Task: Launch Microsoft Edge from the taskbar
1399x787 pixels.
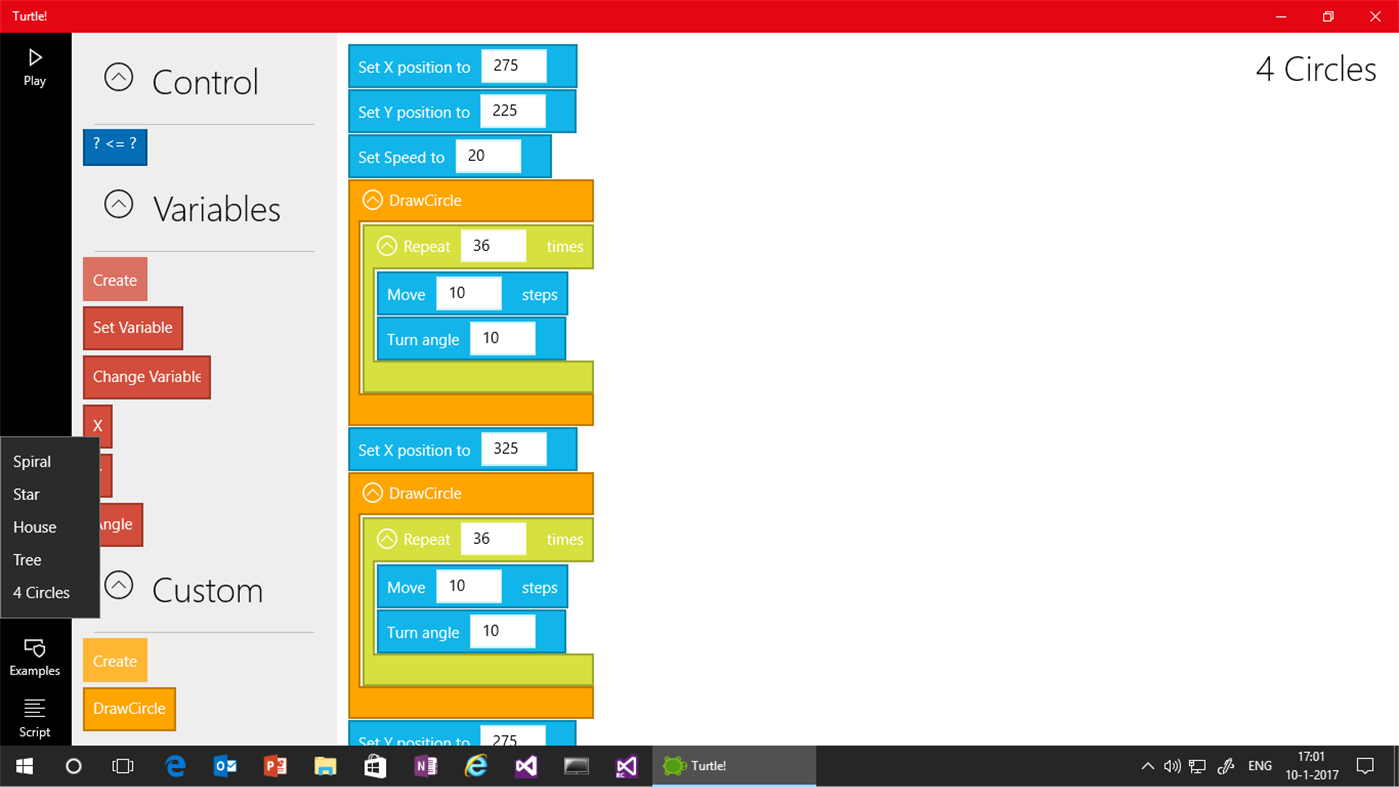Action: [x=174, y=765]
